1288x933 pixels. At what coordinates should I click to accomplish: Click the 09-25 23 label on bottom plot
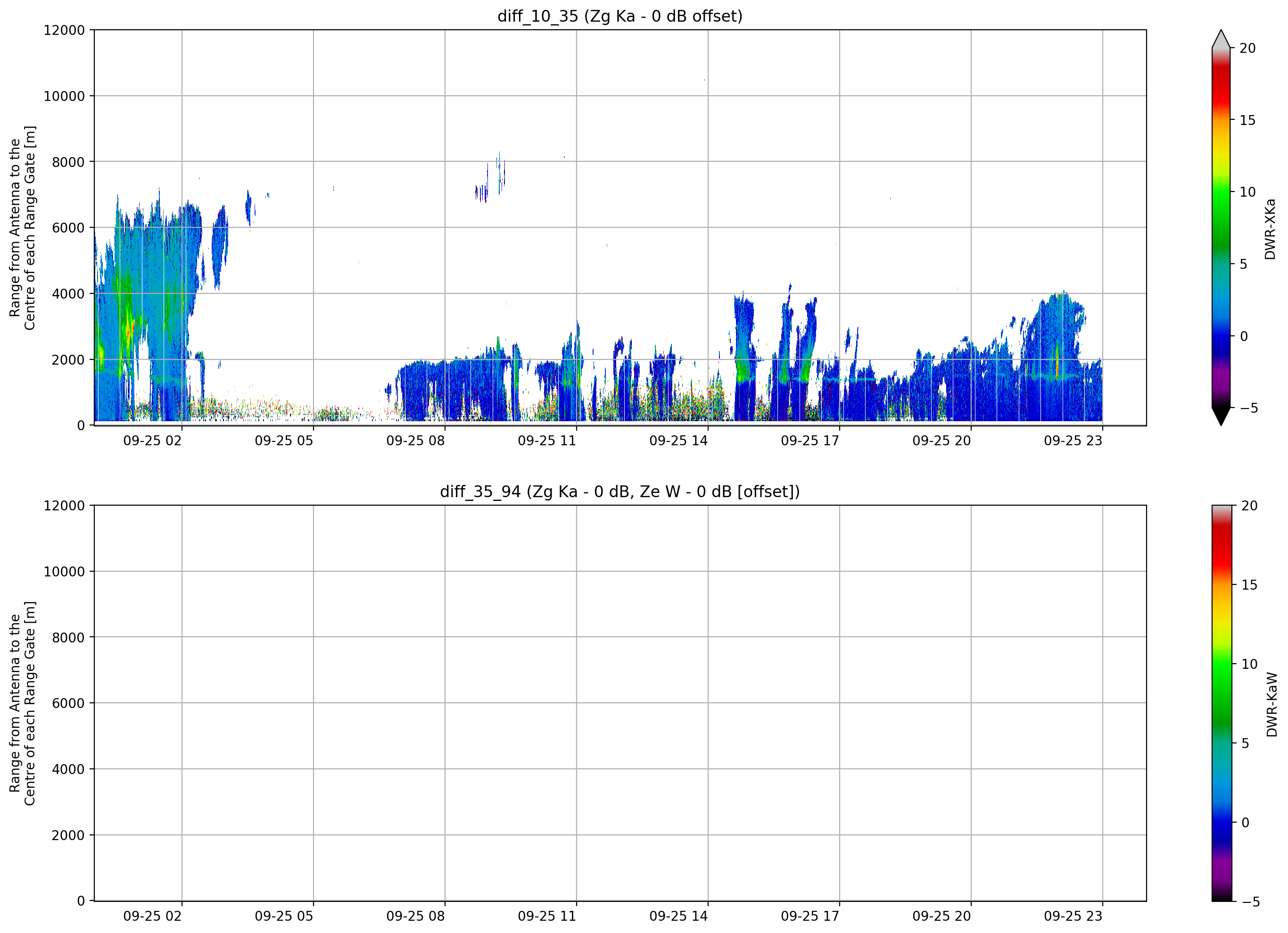[1073, 916]
